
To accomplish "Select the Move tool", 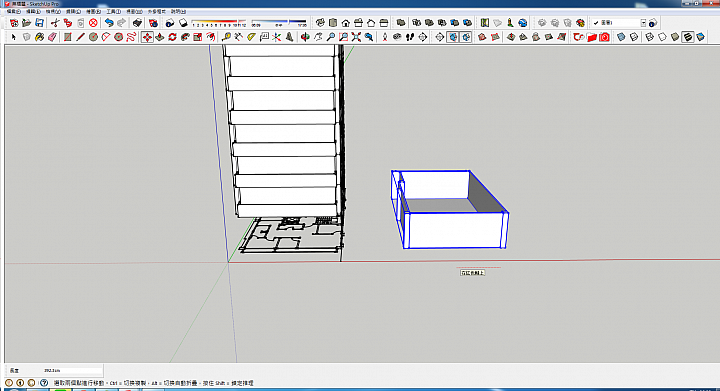I will click(x=147, y=37).
